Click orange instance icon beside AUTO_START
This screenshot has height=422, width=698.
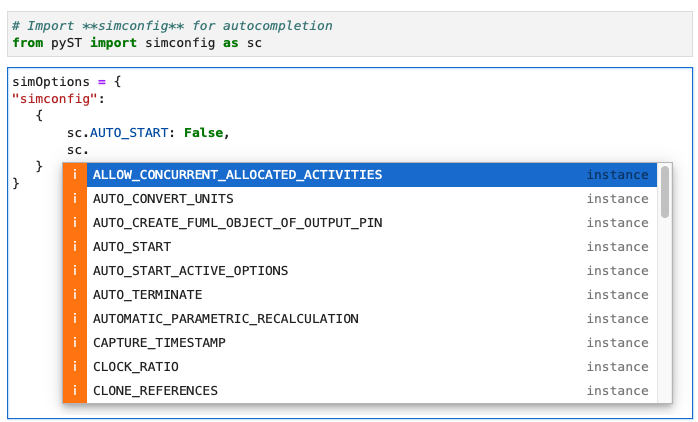[75, 247]
